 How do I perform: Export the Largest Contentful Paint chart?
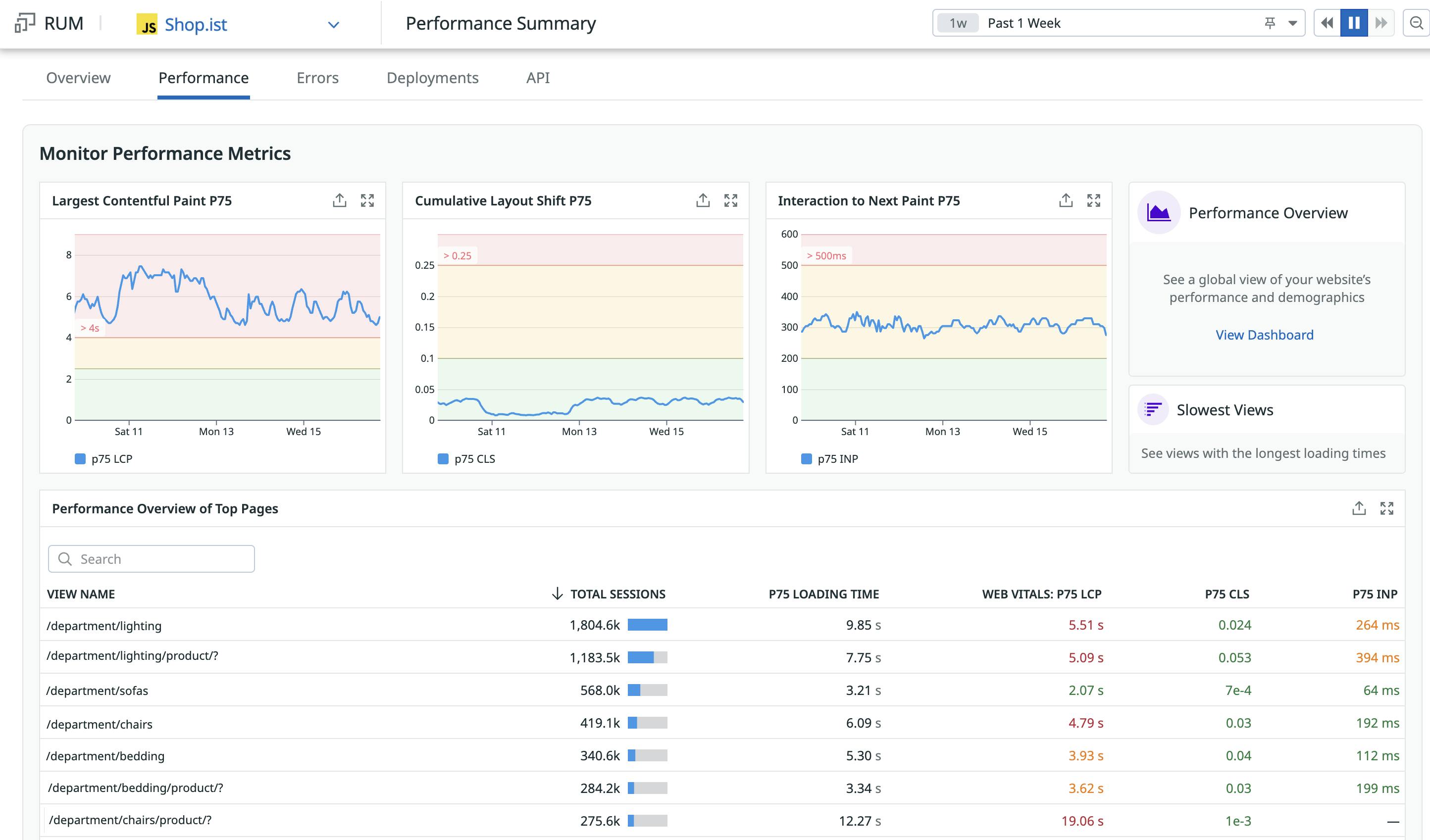tap(339, 200)
